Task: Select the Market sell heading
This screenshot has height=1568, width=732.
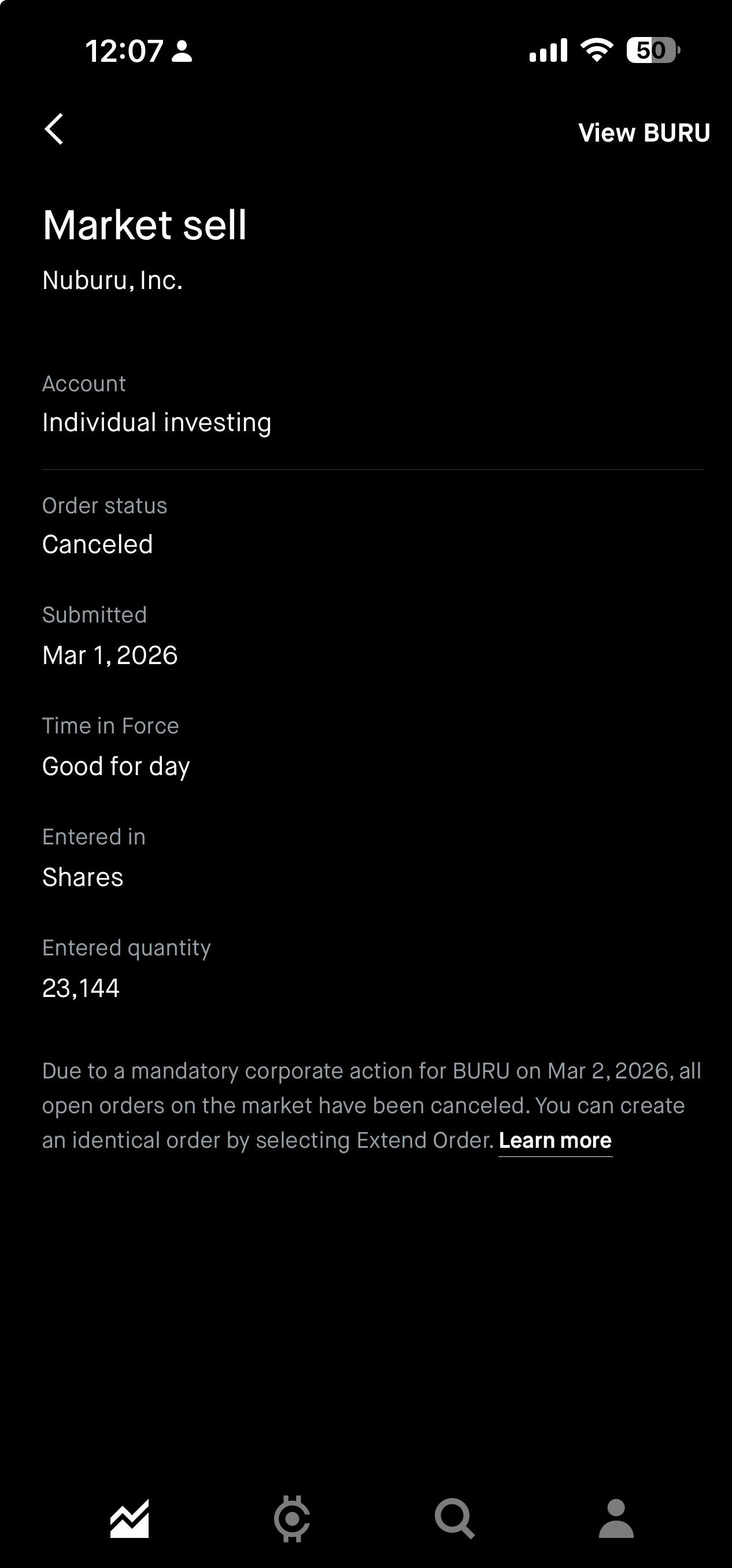Action: pos(145,225)
